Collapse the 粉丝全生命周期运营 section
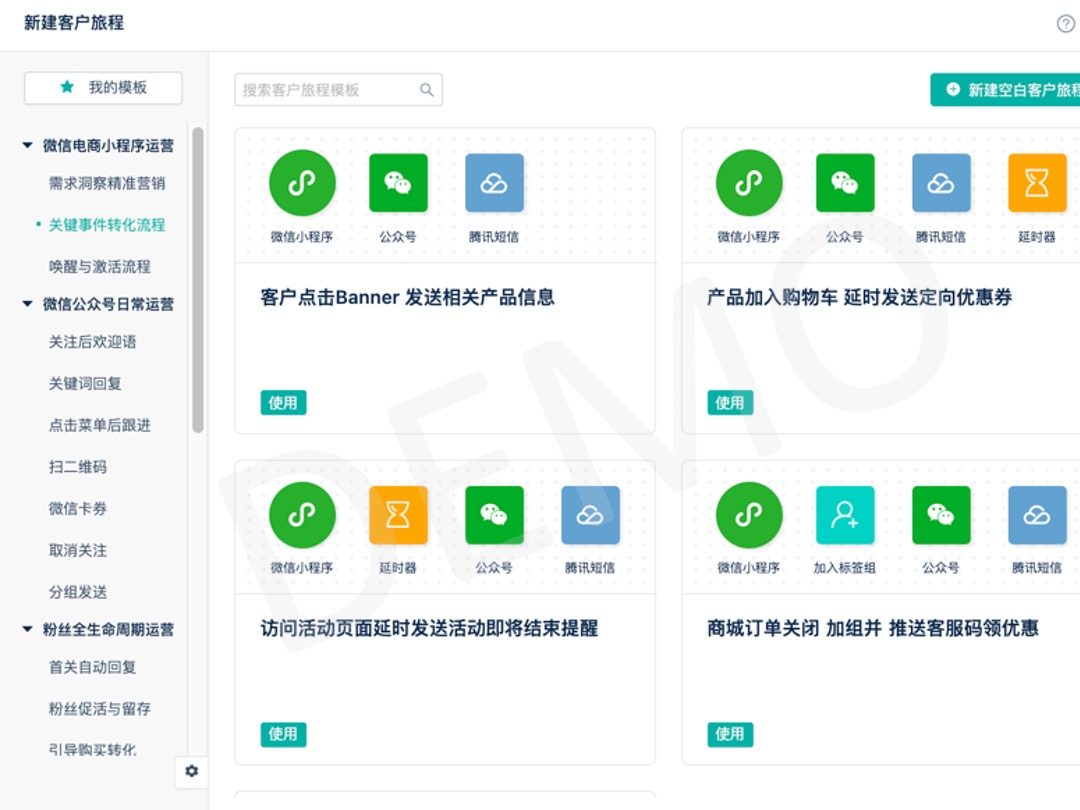This screenshot has height=810, width=1080. (x=28, y=629)
